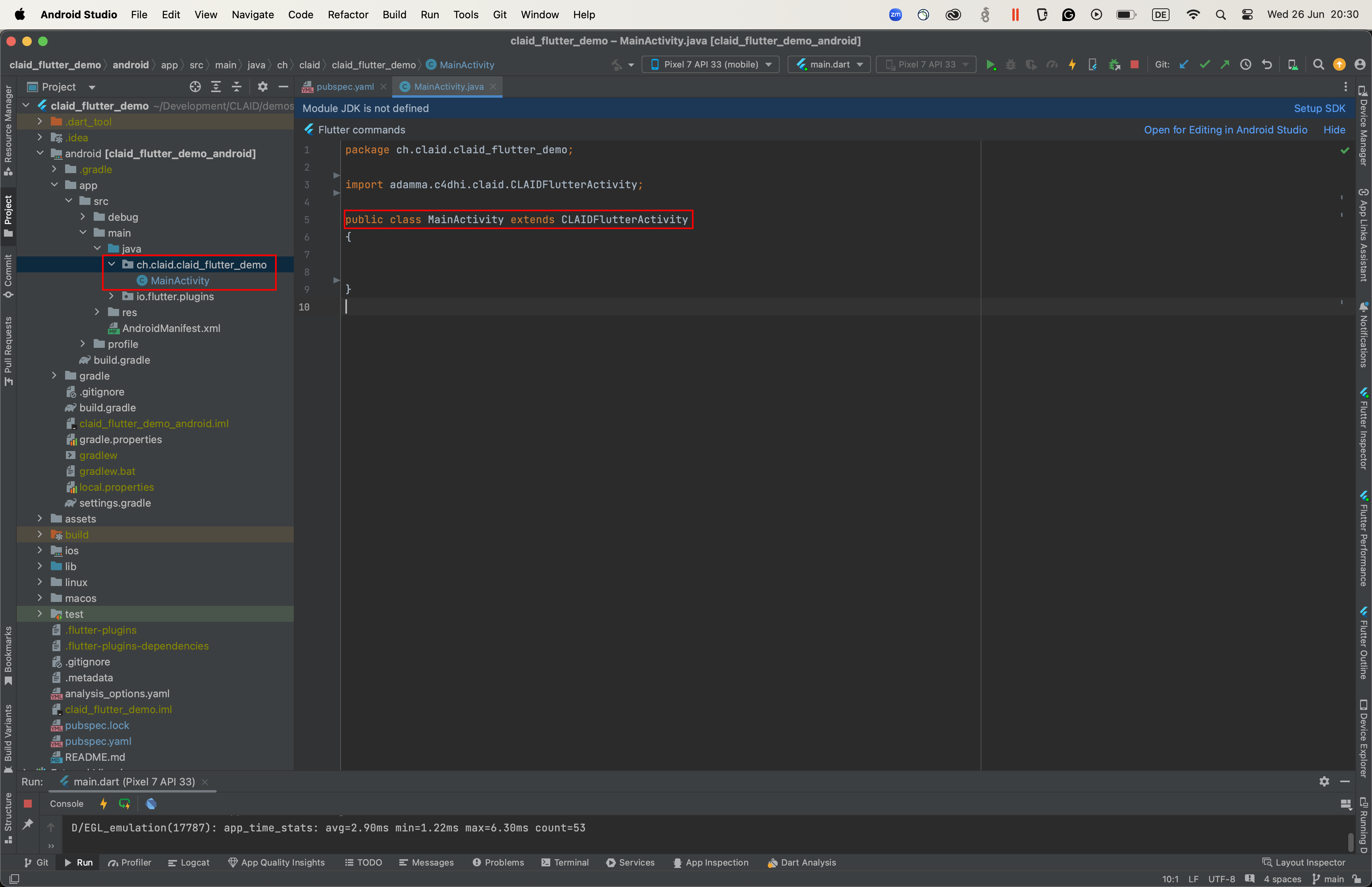This screenshot has height=887, width=1372.
Task: Expand the debug folder
Action: coord(83,216)
